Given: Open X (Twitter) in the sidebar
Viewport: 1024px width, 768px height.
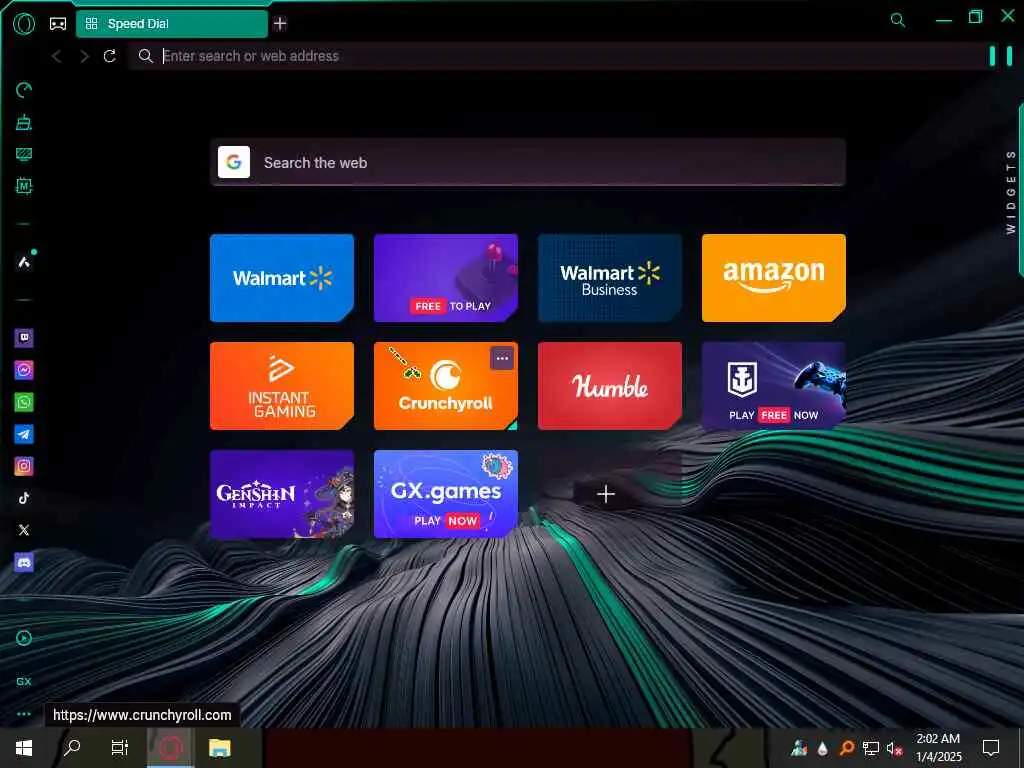Looking at the screenshot, I should click(x=24, y=530).
